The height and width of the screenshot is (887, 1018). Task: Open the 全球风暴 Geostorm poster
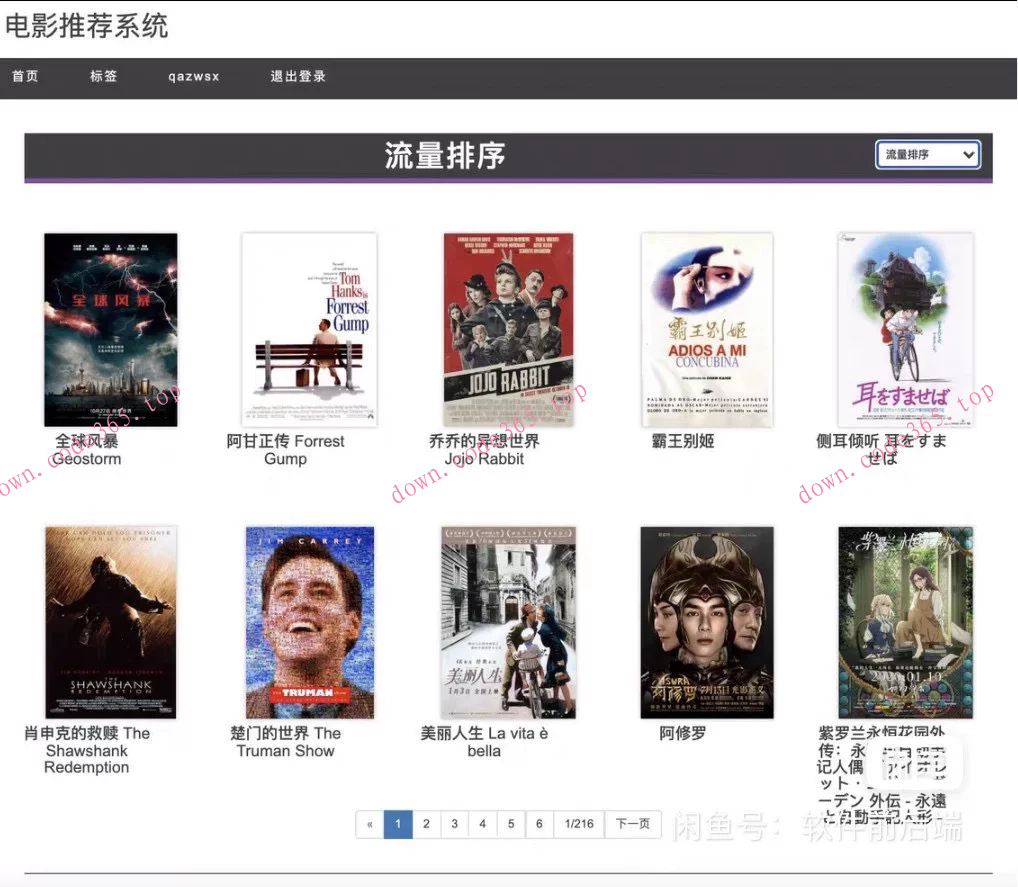(110, 330)
